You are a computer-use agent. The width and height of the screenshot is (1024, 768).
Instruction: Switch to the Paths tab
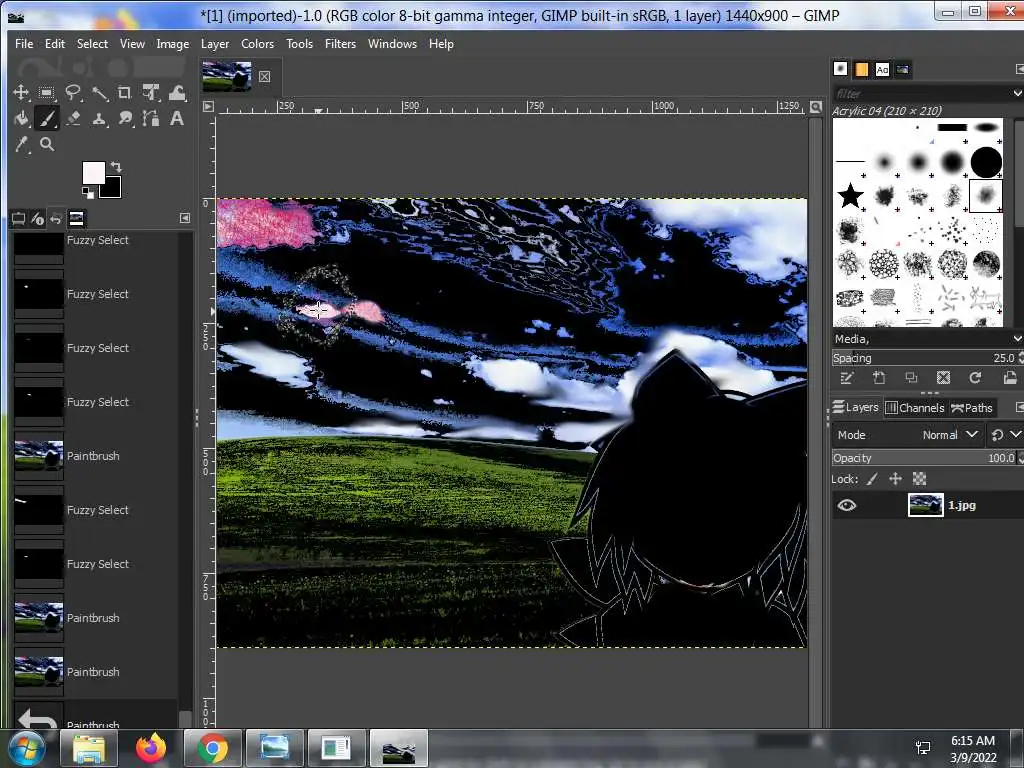point(972,408)
